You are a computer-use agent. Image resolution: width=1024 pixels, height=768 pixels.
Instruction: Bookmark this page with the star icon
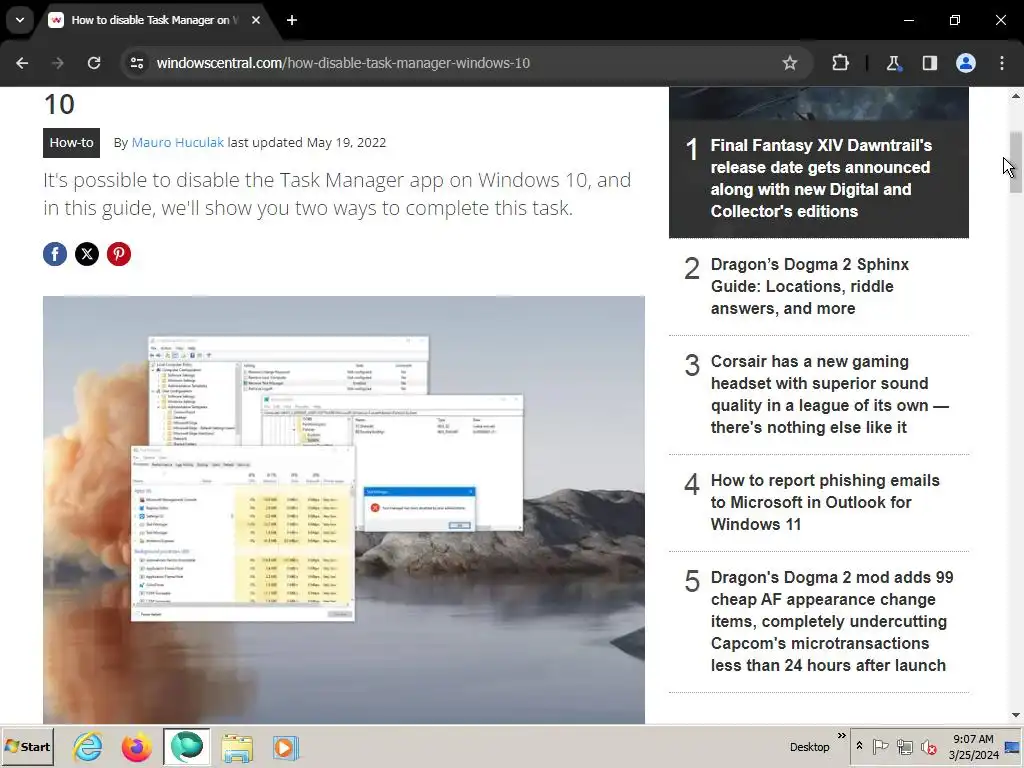pyautogui.click(x=790, y=63)
